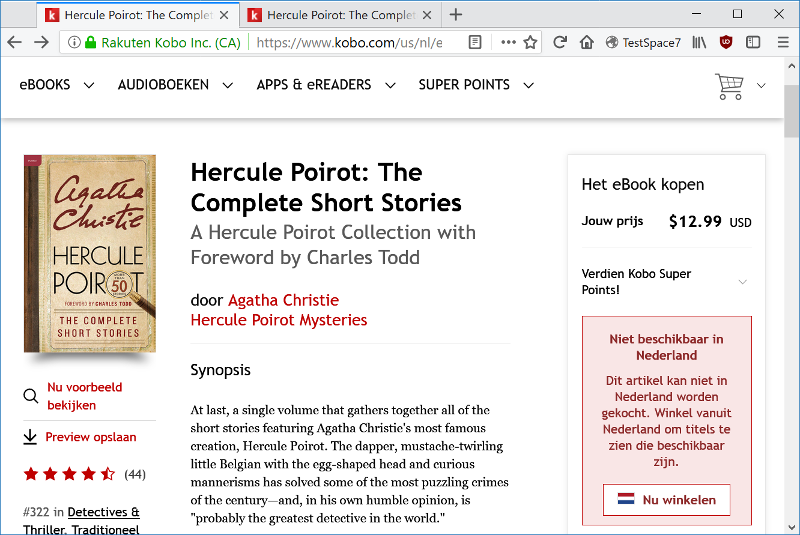Click Preview opslaan link
The image size is (800, 535).
click(91, 437)
